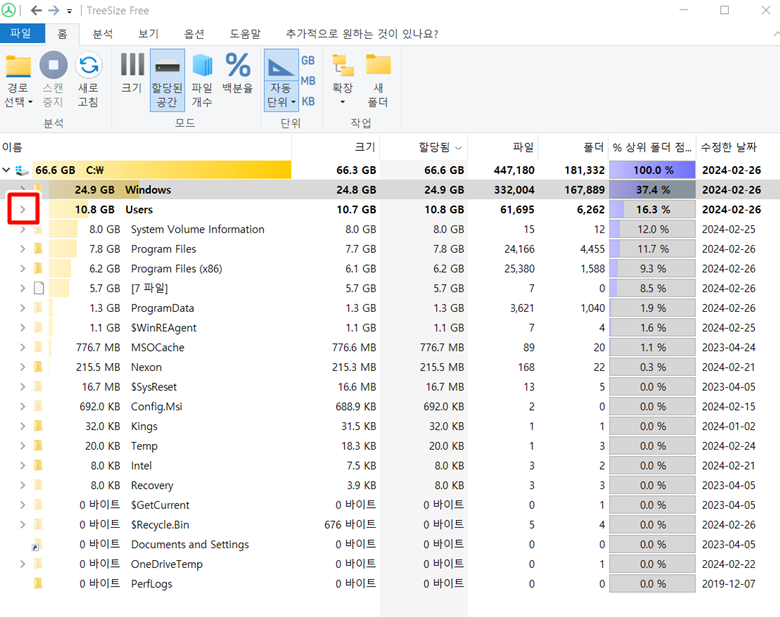Image resolution: width=780 pixels, height=617 pixels.
Task: Click the Nexon folder icon
Action: coord(38,367)
